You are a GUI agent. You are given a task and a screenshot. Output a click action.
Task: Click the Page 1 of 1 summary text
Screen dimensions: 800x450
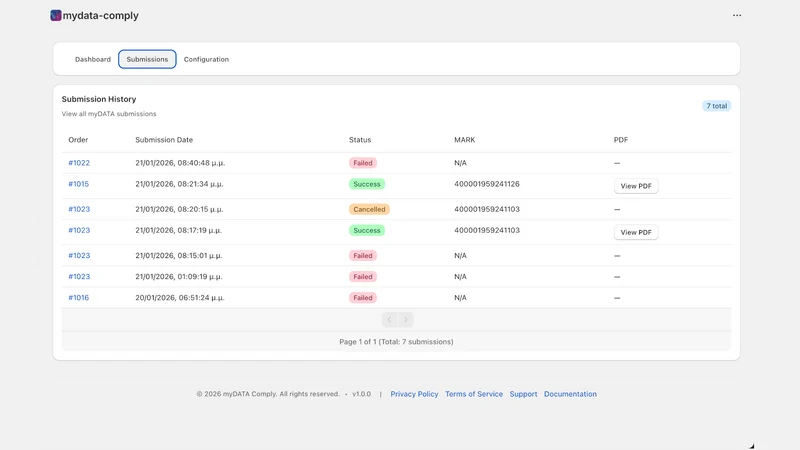click(396, 342)
